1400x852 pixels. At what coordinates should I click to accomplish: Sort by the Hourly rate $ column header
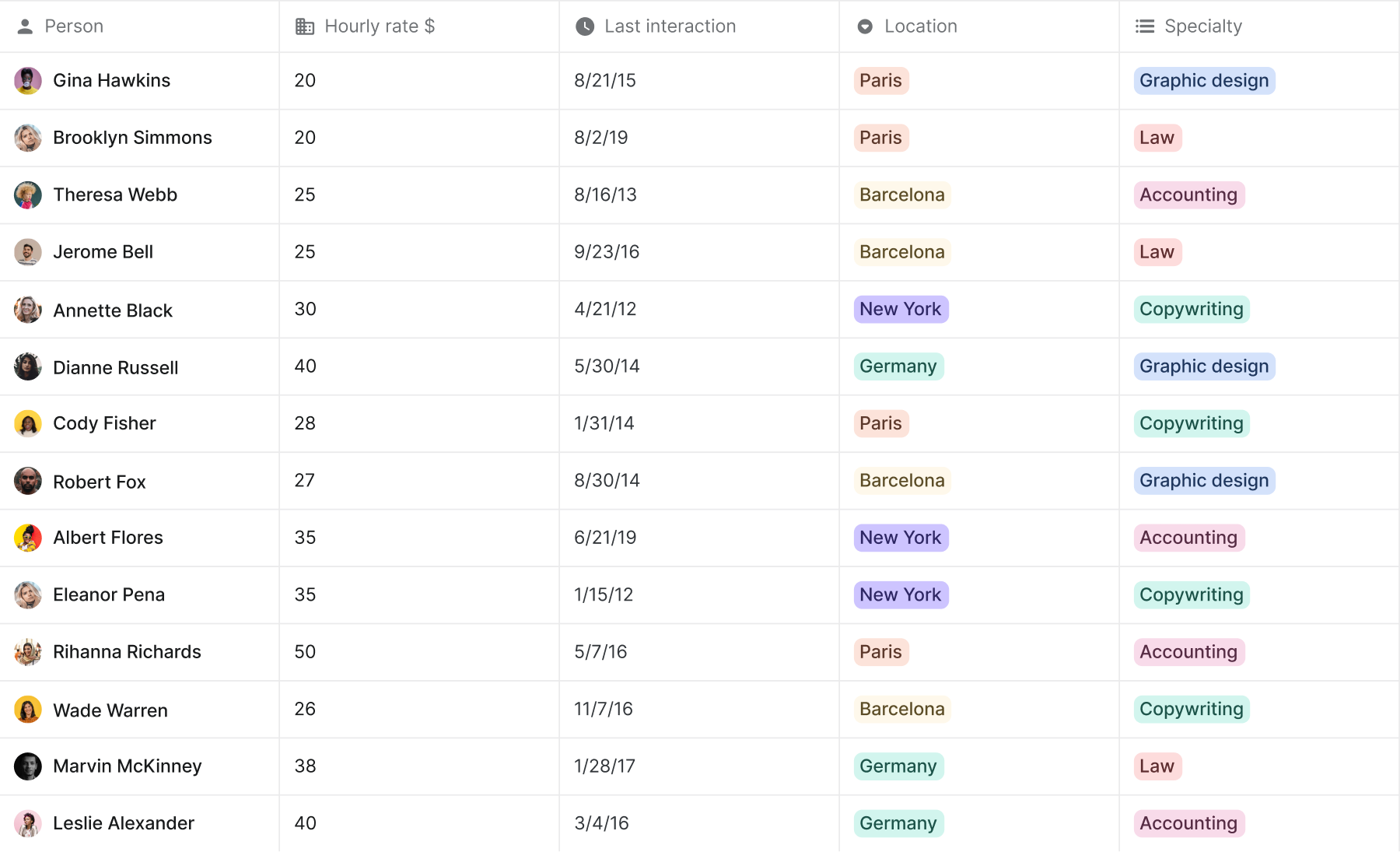(379, 26)
